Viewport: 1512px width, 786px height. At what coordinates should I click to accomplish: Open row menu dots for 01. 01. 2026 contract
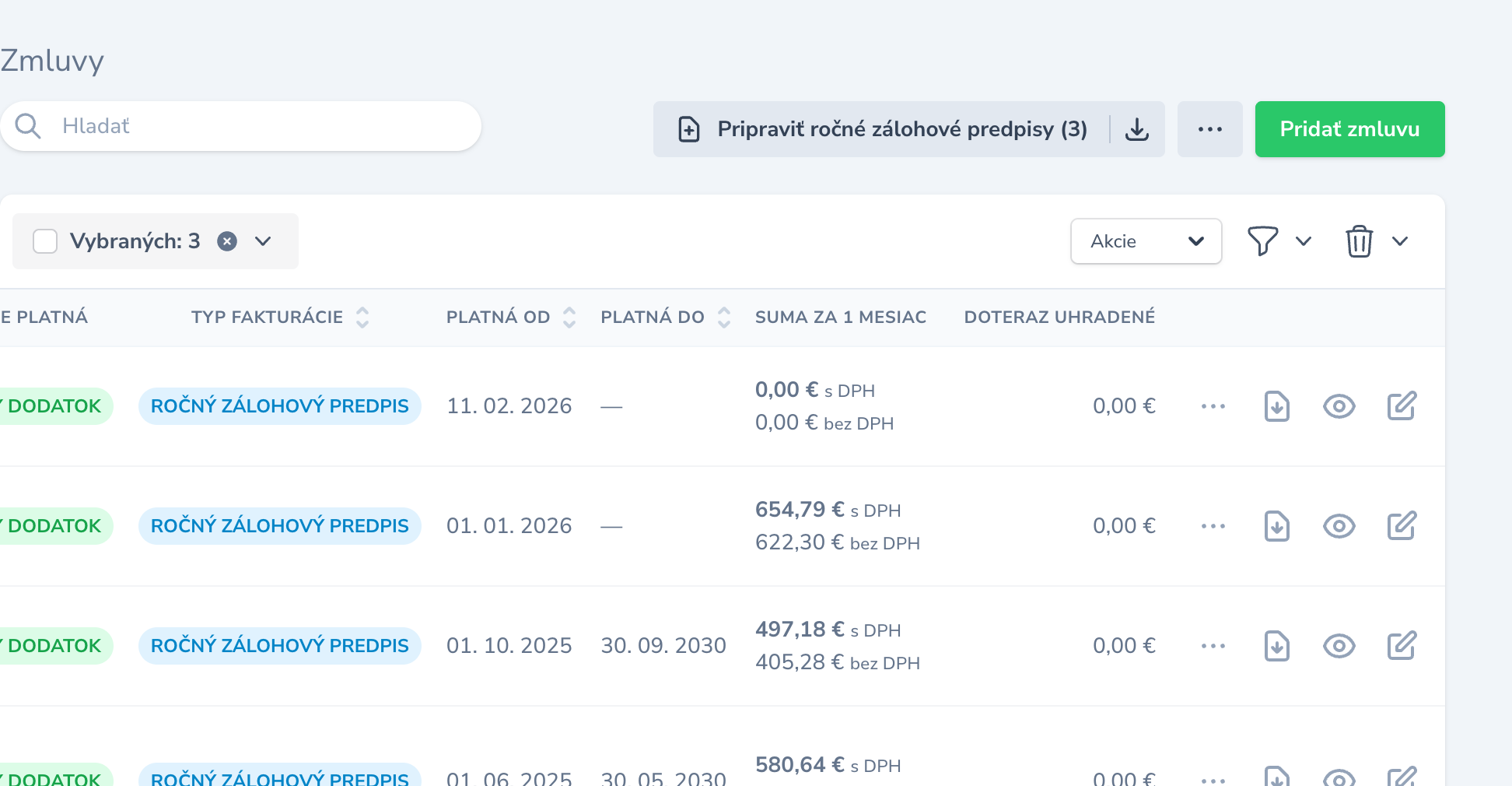click(1213, 526)
